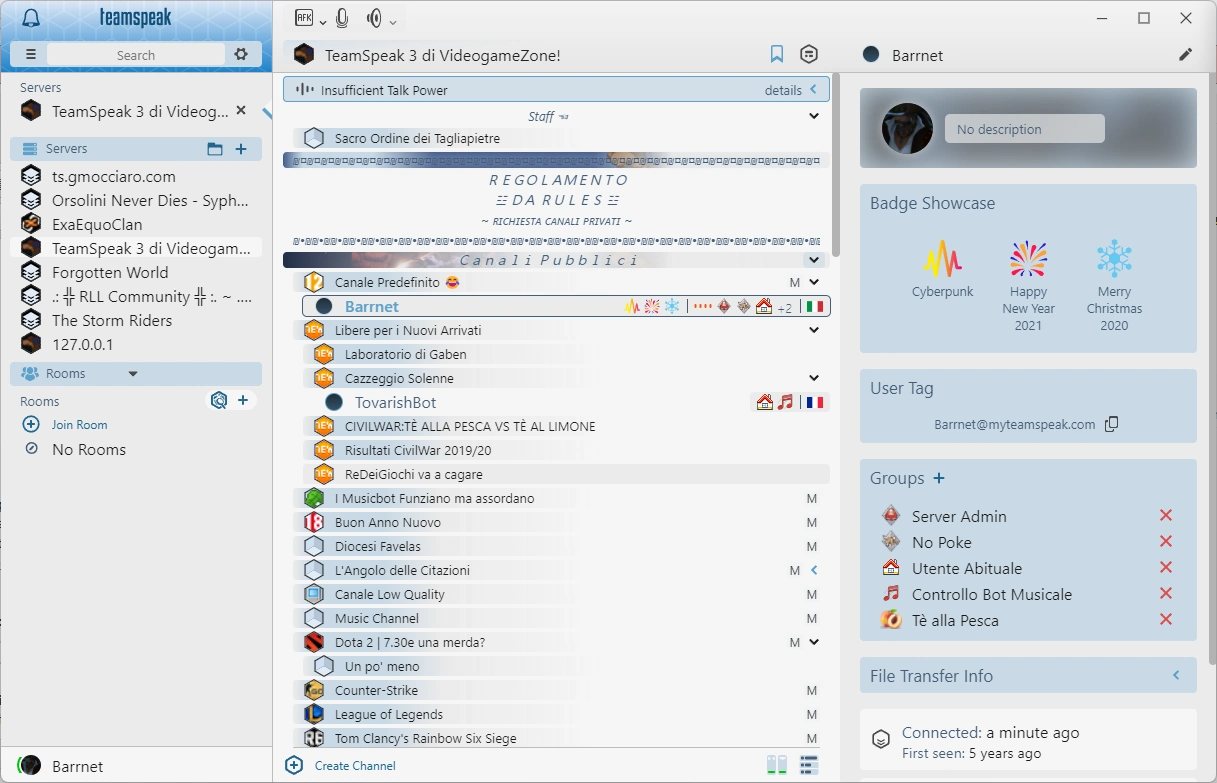
Task: Switch to split channel view icon
Action: click(x=777, y=765)
